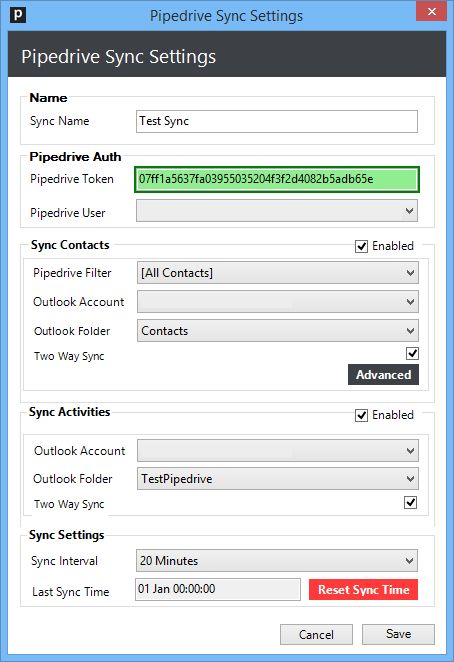This screenshot has width=454, height=662.
Task: Click the Last Sync Time label
Action: tap(71, 592)
